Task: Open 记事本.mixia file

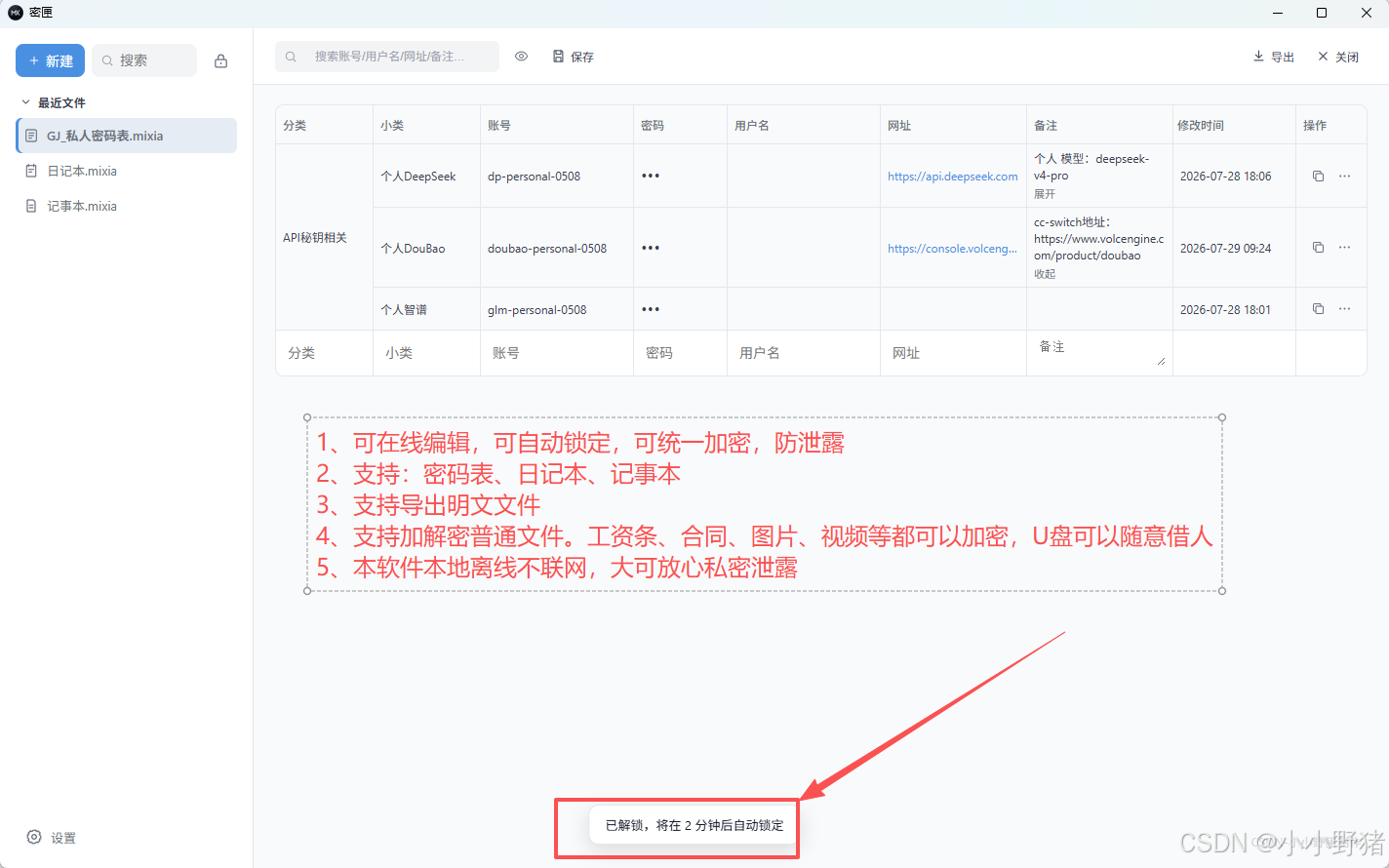Action: click(127, 206)
